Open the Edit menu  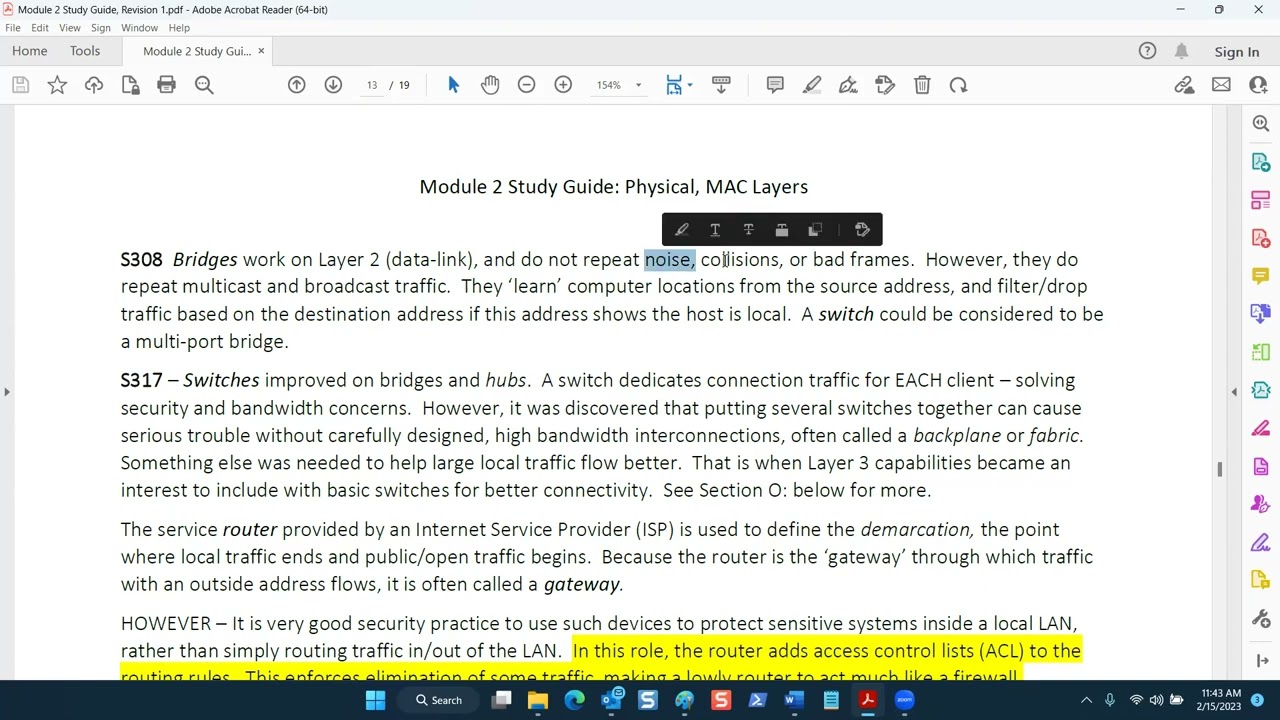point(40,28)
